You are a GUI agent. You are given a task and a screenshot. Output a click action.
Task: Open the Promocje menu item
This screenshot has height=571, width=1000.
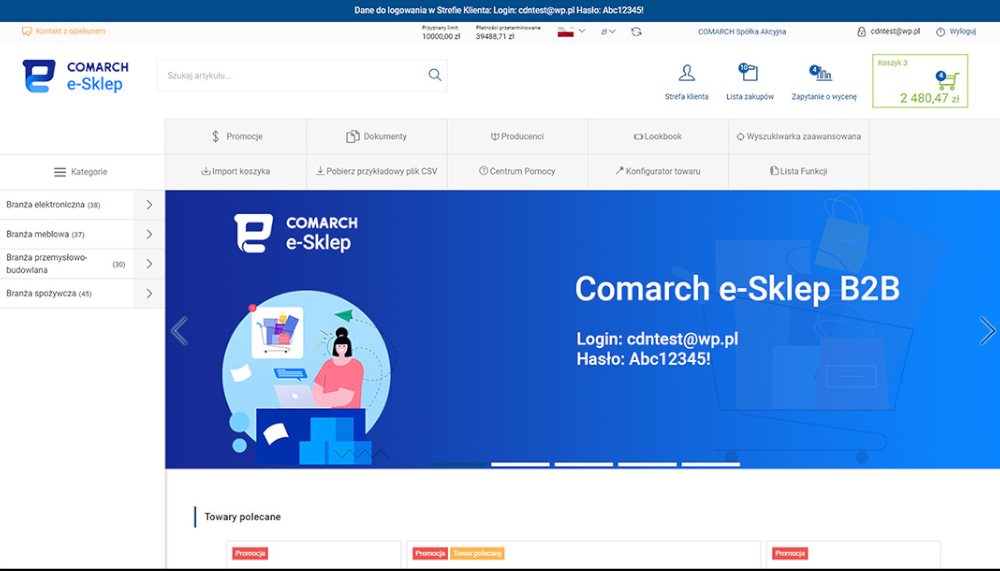236,136
